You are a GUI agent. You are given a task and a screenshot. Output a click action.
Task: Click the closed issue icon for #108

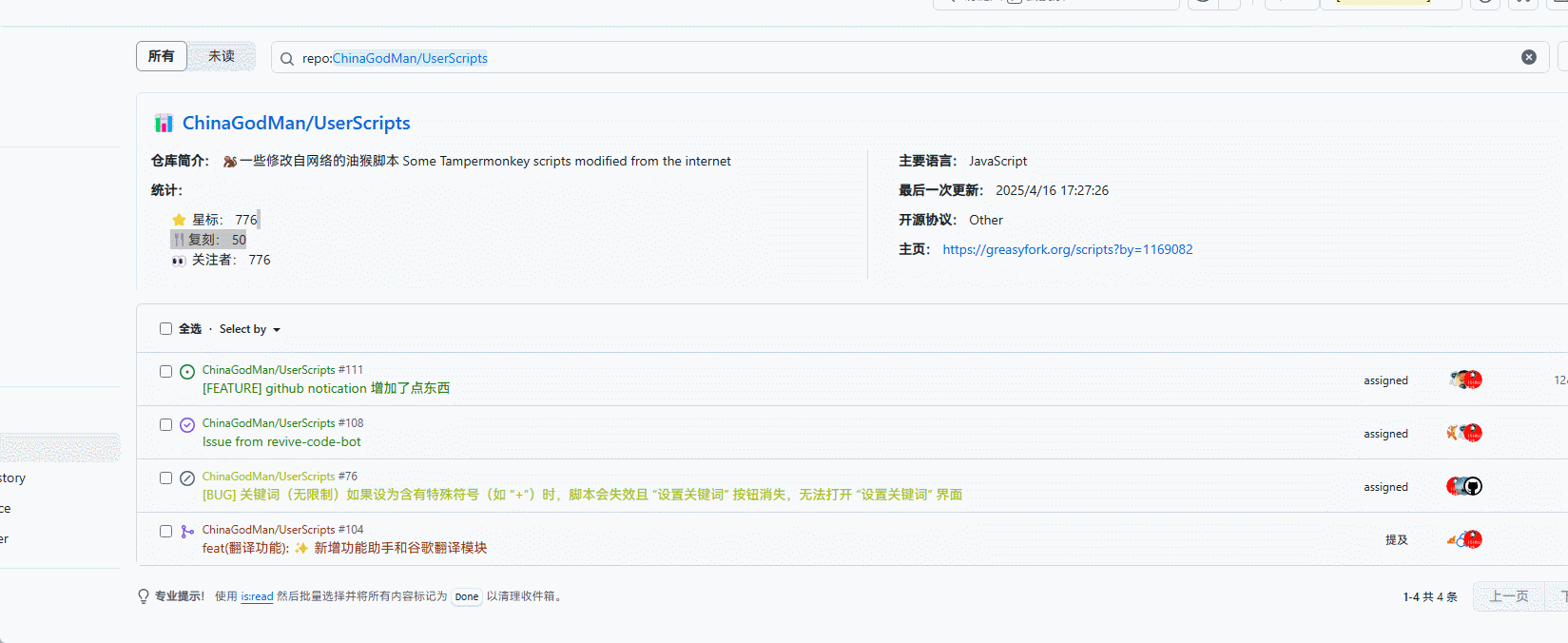187,425
